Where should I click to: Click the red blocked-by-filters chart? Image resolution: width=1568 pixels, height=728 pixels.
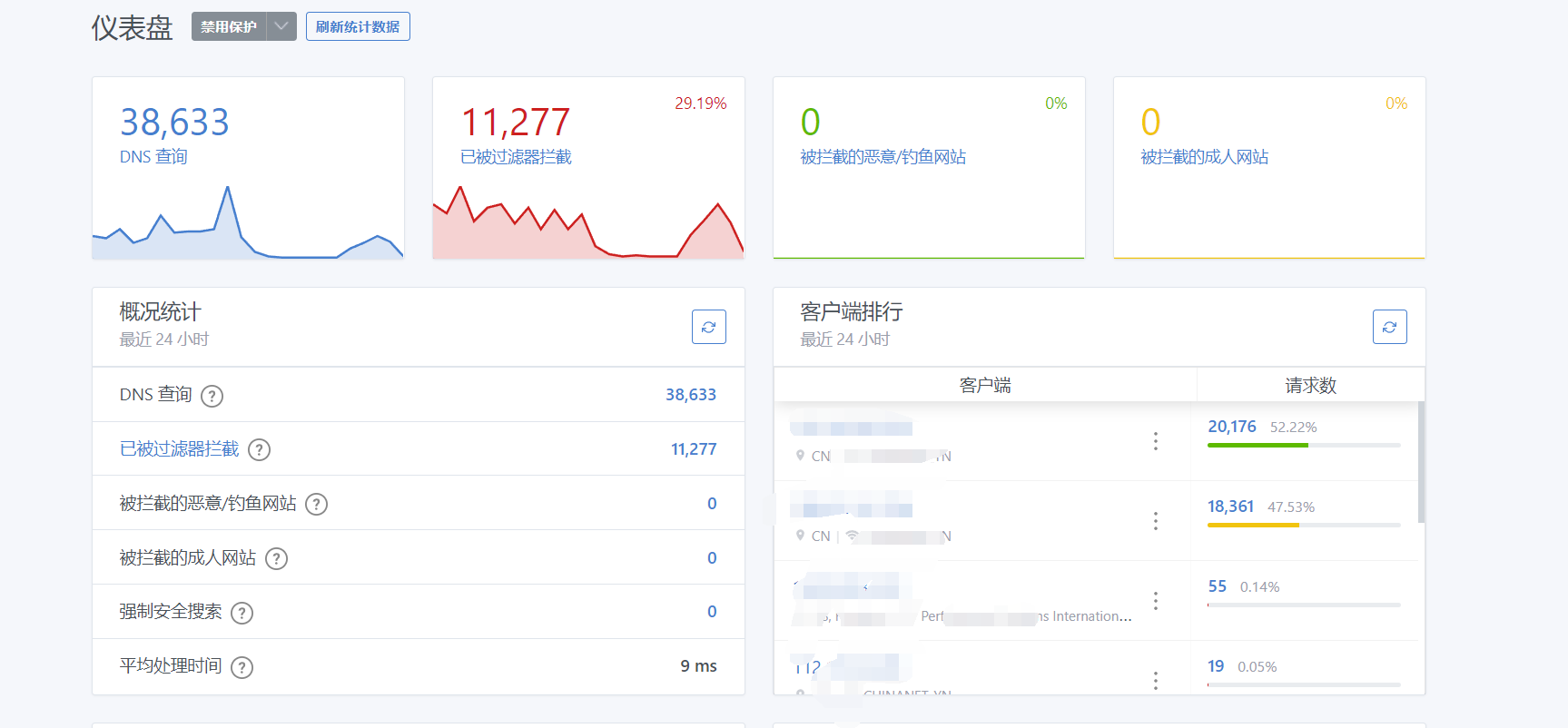(588, 222)
